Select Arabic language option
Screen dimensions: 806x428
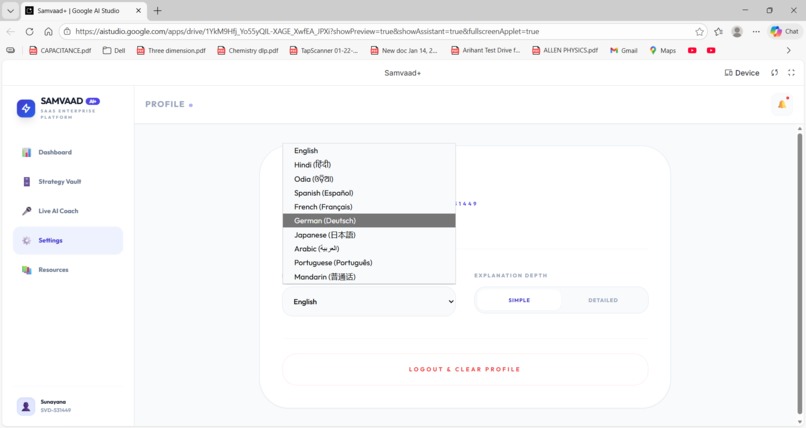coord(369,249)
